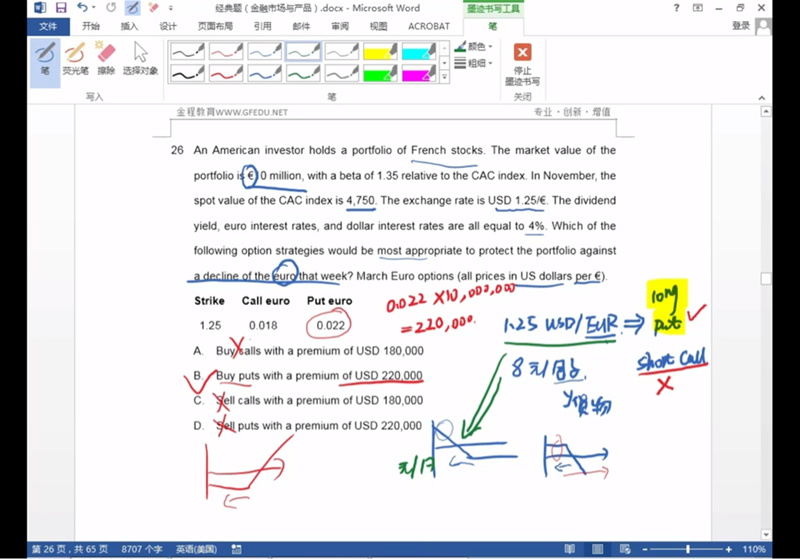Zoom out with minus button
The height and width of the screenshot is (559, 800).
click(645, 549)
